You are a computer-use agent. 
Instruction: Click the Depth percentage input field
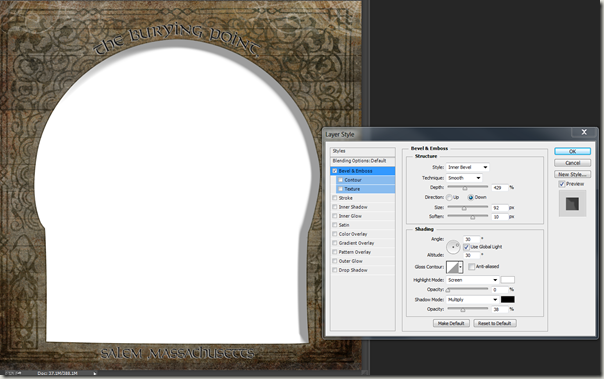[500, 188]
